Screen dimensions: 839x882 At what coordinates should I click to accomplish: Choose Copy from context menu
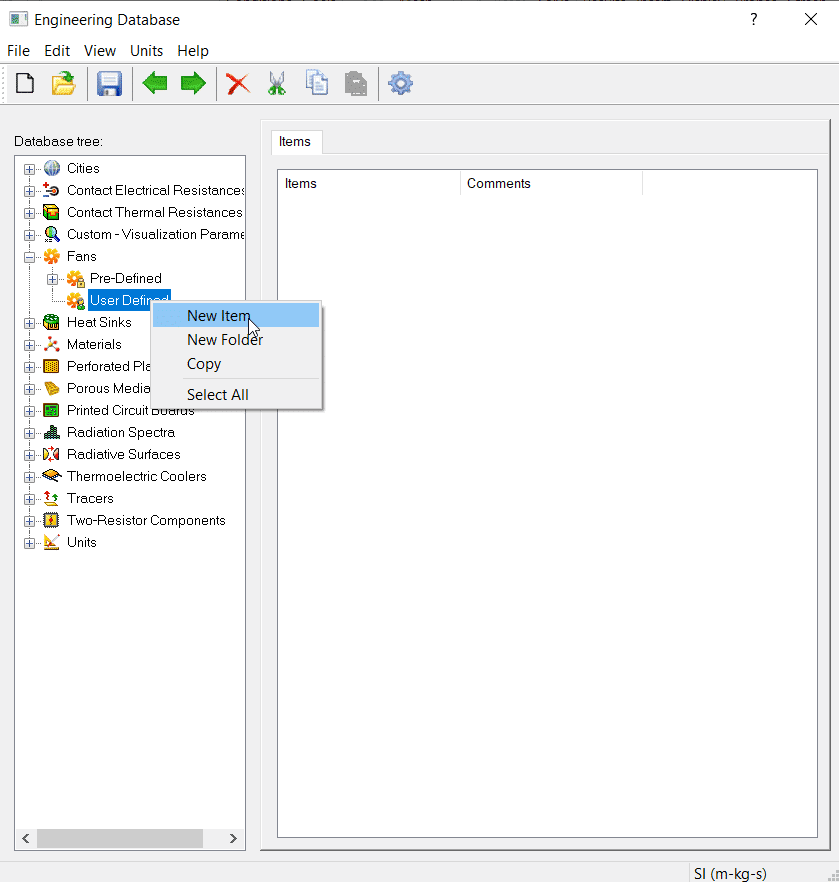[x=236, y=364]
